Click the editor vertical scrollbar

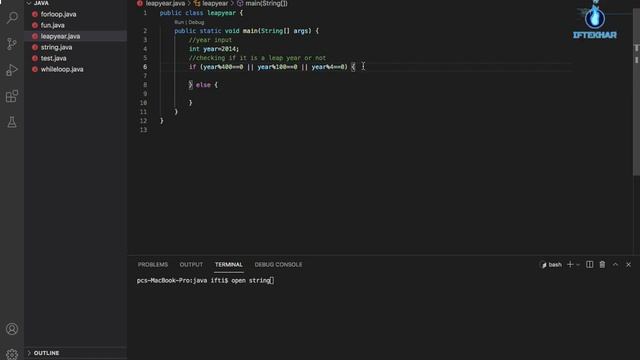[x=636, y=92]
